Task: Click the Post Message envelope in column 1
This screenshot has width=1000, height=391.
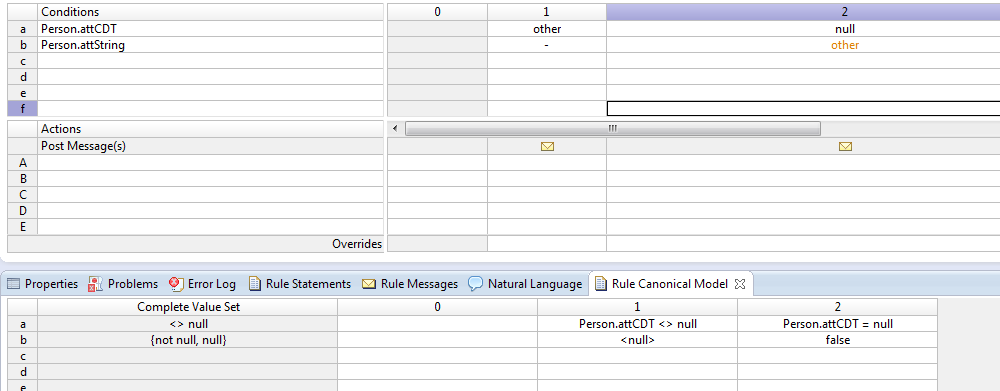Action: coord(547,146)
